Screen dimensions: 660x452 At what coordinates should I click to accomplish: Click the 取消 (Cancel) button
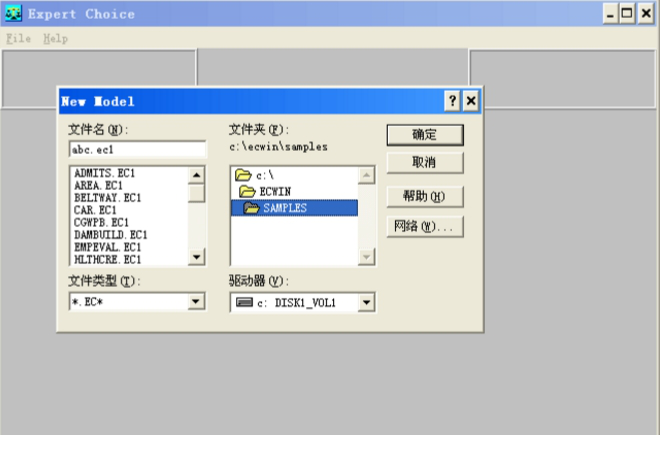pos(425,162)
